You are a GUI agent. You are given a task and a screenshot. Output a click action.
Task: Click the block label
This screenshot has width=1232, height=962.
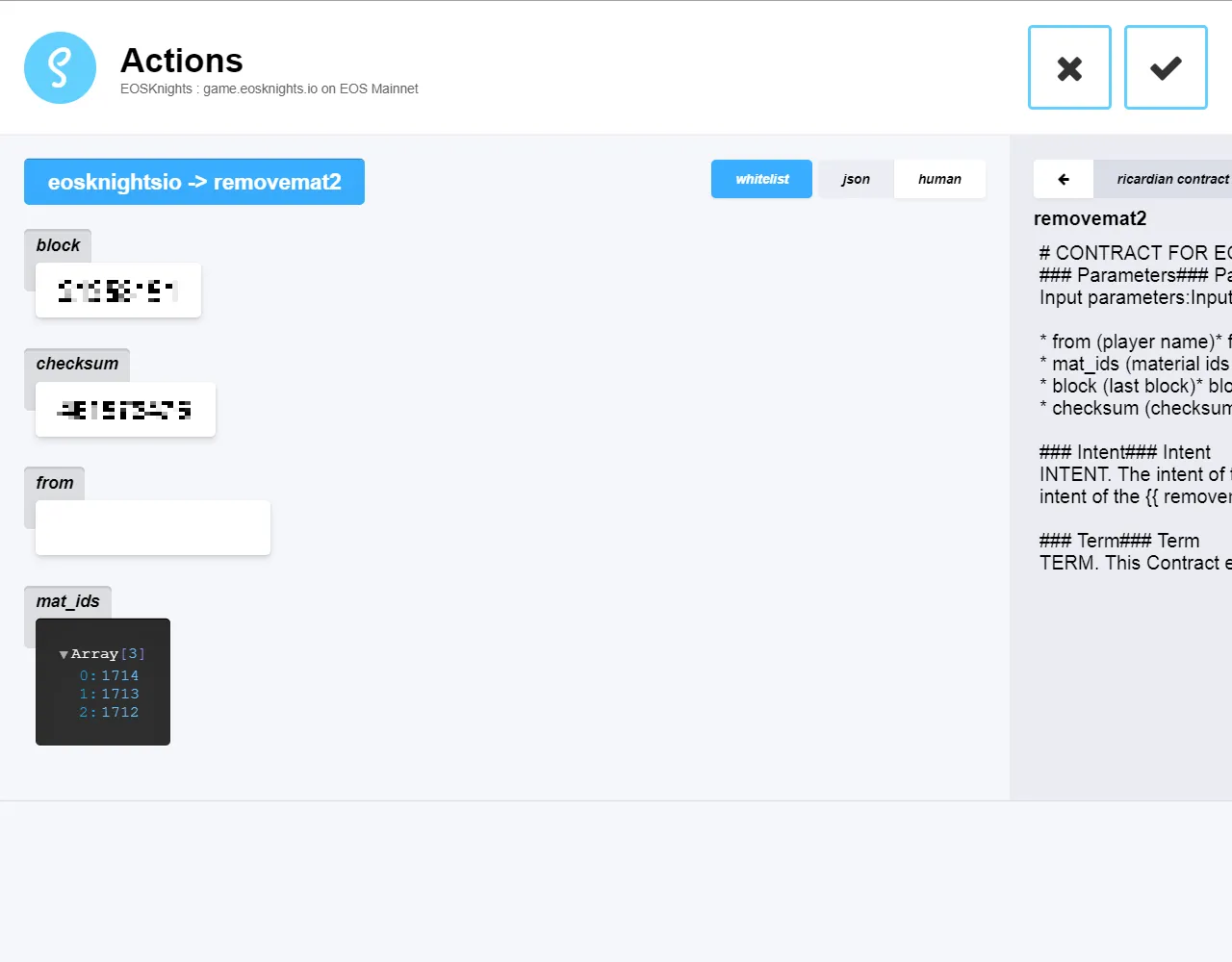tap(58, 245)
